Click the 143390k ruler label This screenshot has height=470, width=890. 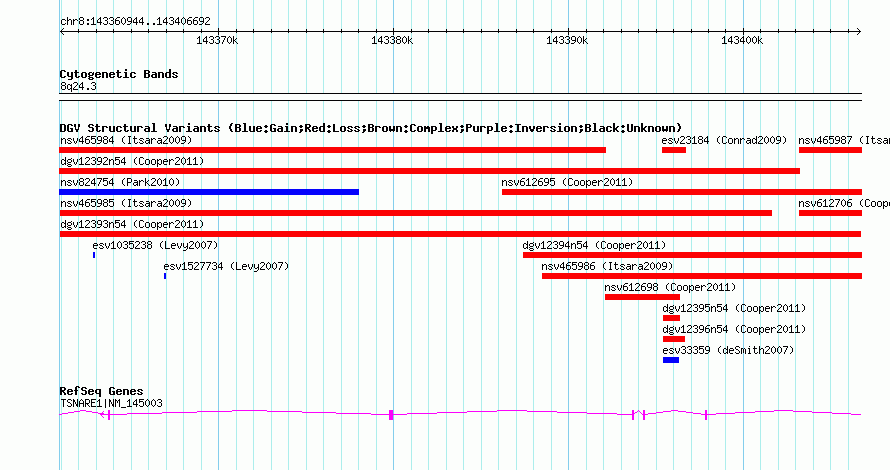pos(567,41)
